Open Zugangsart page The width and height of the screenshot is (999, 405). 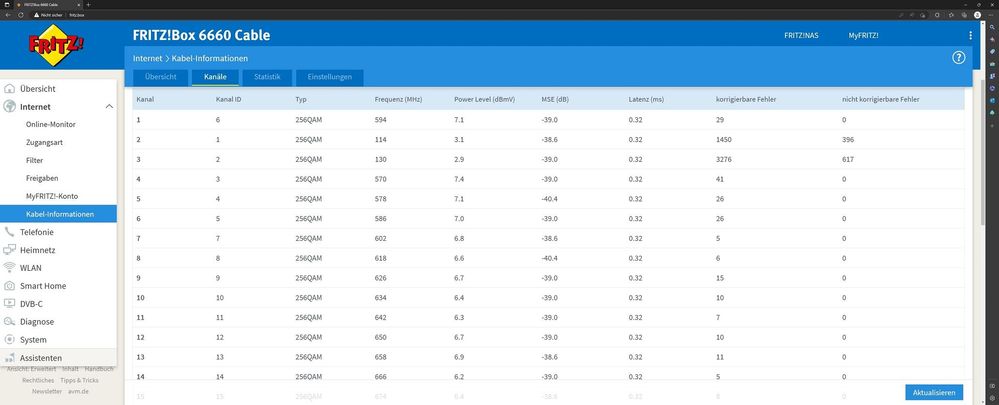(44, 143)
